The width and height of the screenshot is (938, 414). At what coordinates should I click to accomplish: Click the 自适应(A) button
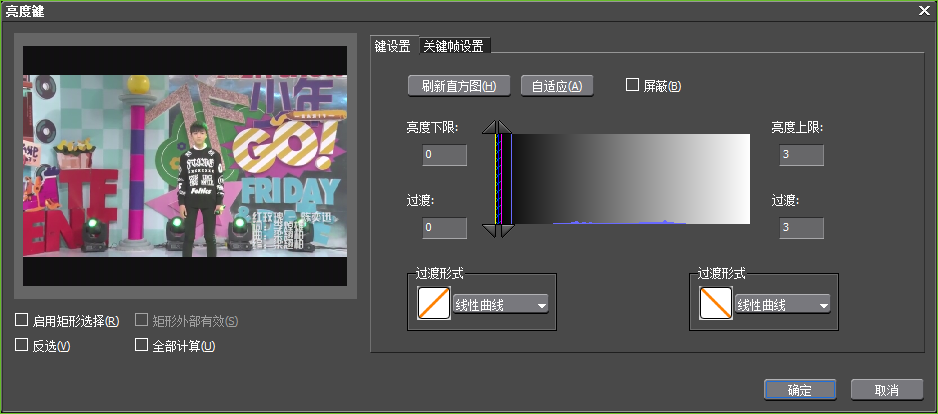tap(557, 86)
